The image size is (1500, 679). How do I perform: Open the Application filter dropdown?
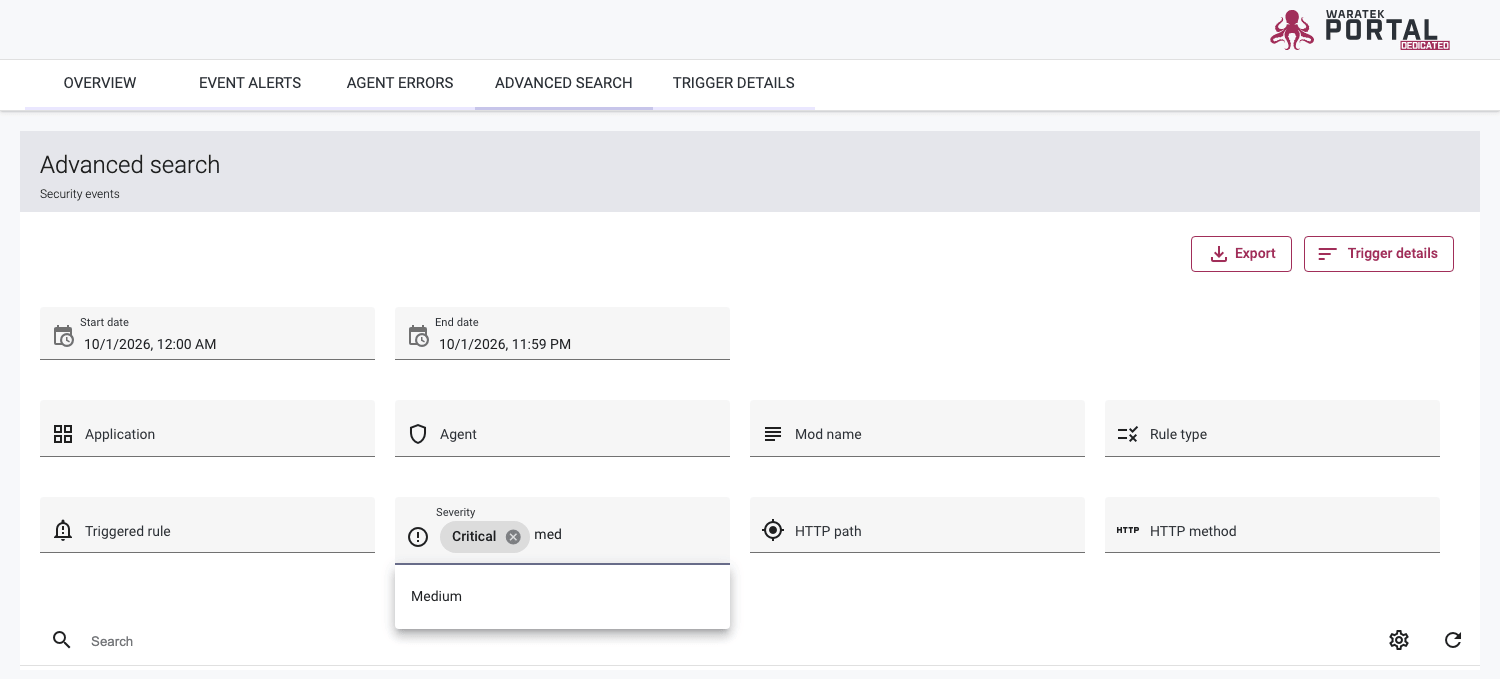[x=207, y=429]
